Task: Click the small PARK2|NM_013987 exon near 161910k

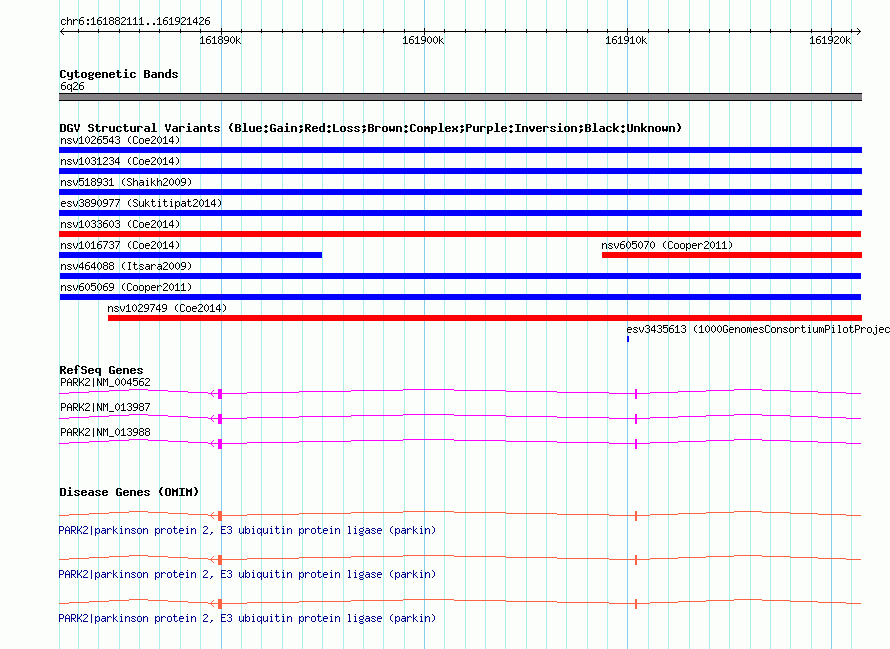Action: tap(636, 418)
